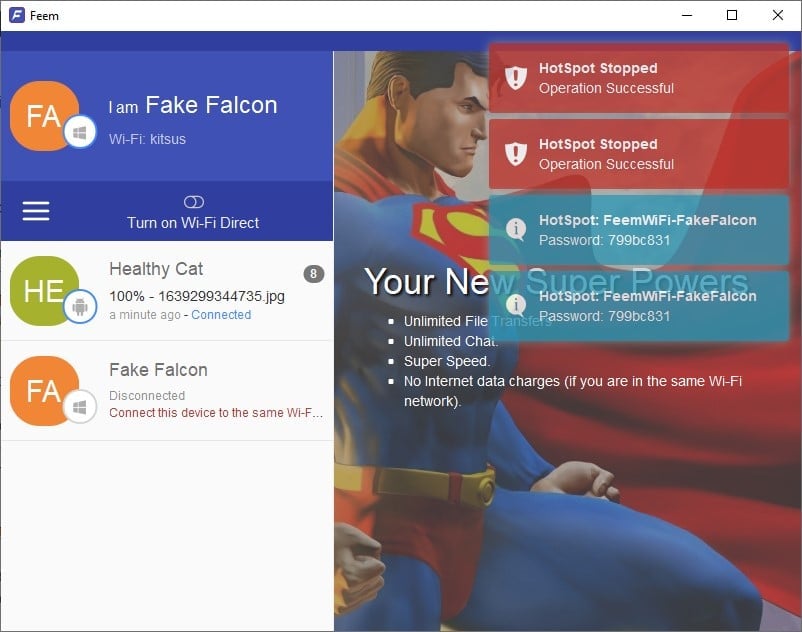Click the unread count badge showing 8

tap(313, 274)
